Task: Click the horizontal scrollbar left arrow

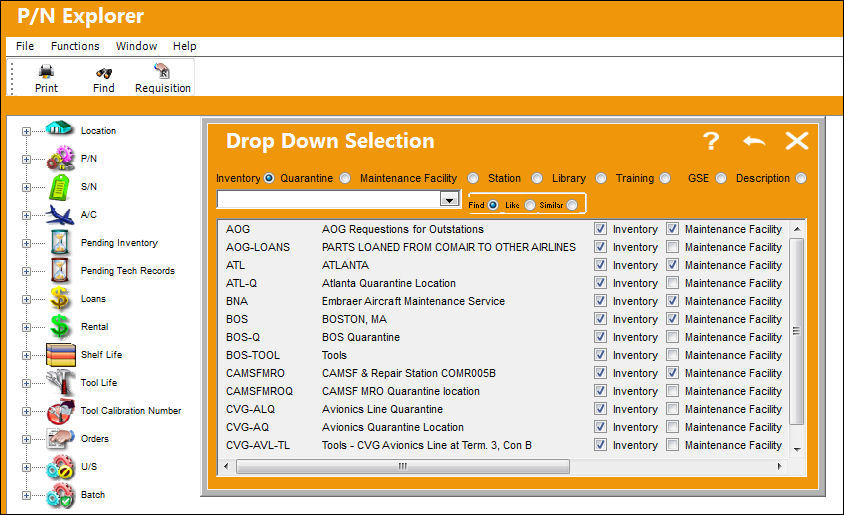Action: tap(226, 467)
